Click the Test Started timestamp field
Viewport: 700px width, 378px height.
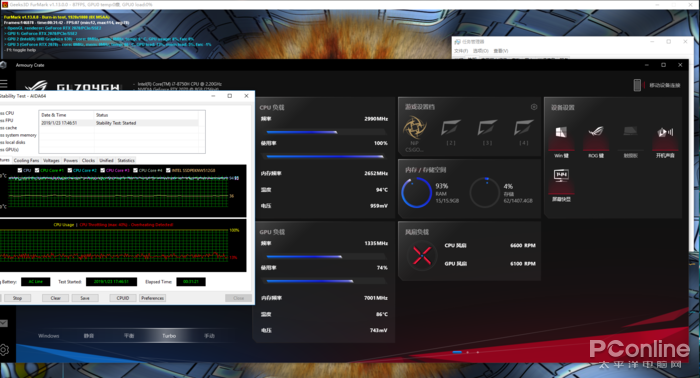coord(112,282)
